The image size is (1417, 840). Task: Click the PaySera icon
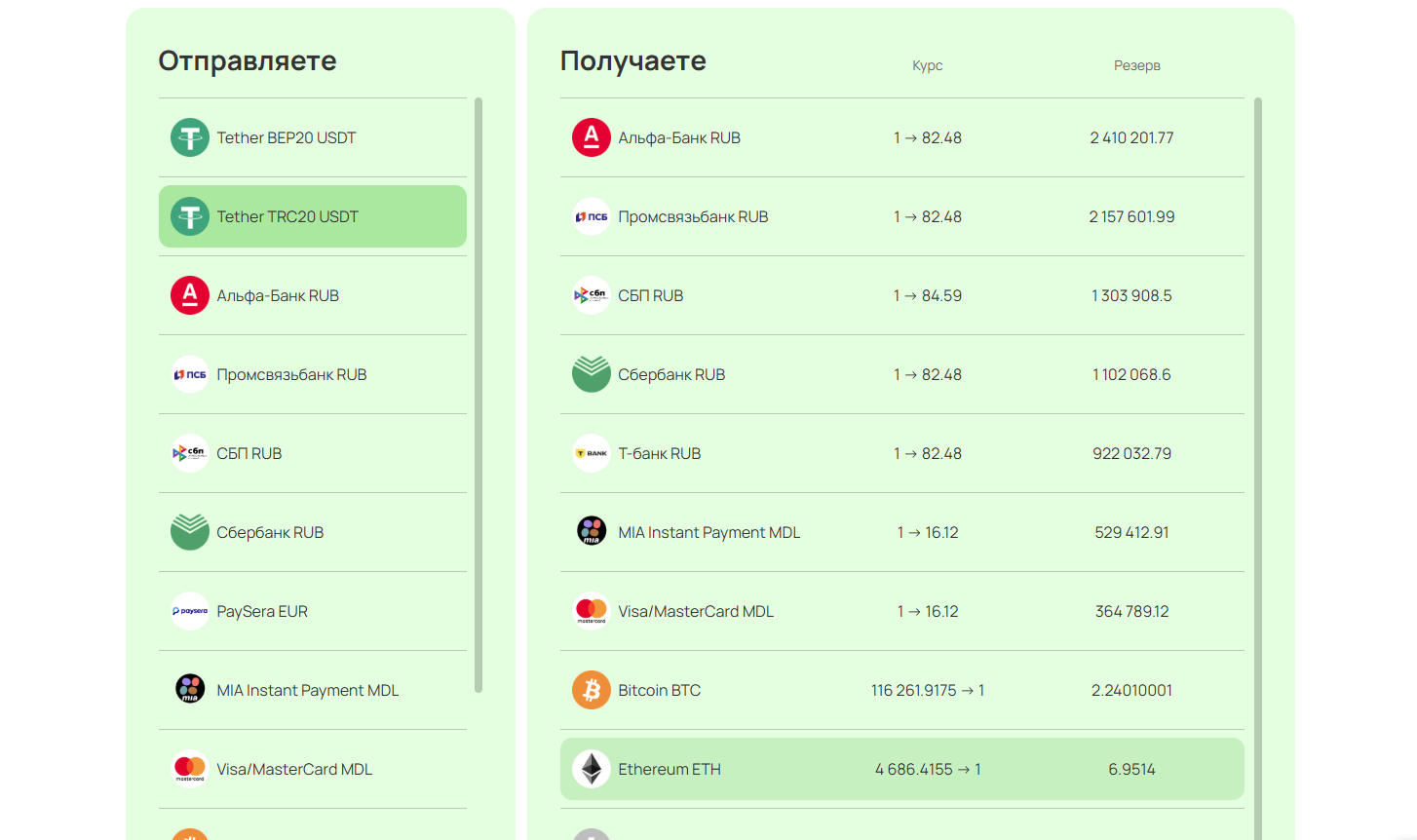(x=189, y=610)
